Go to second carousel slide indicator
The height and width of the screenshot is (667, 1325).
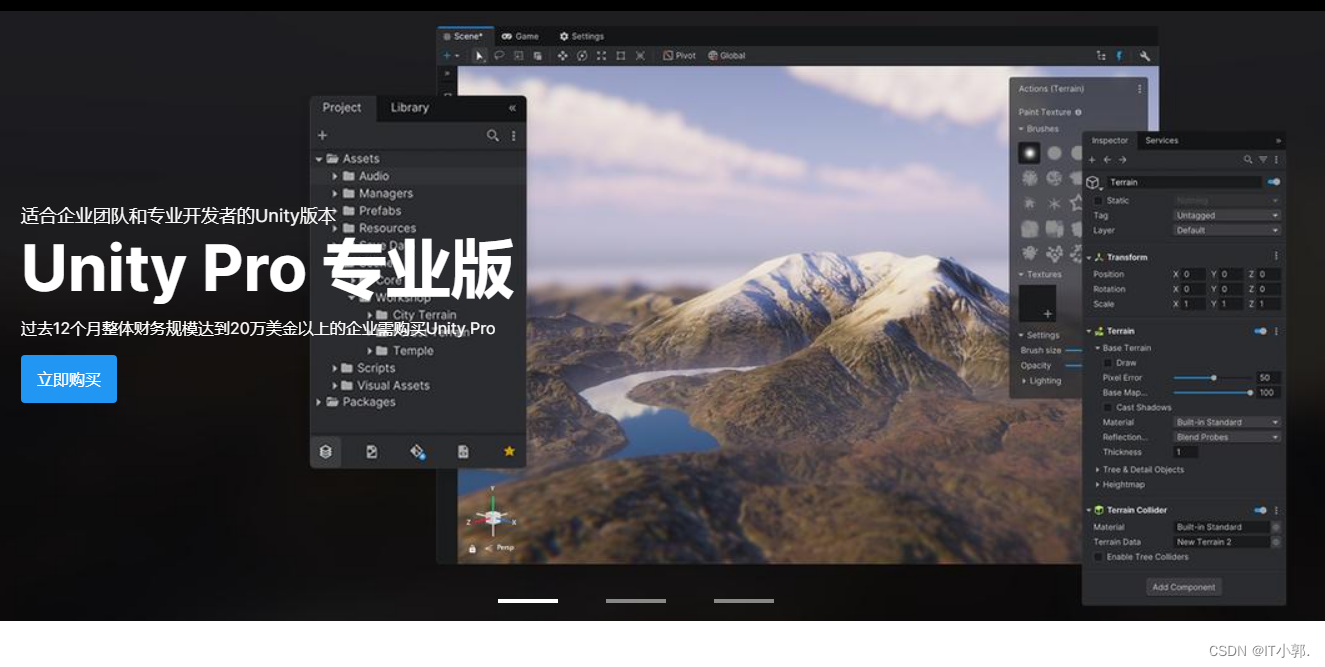636,601
